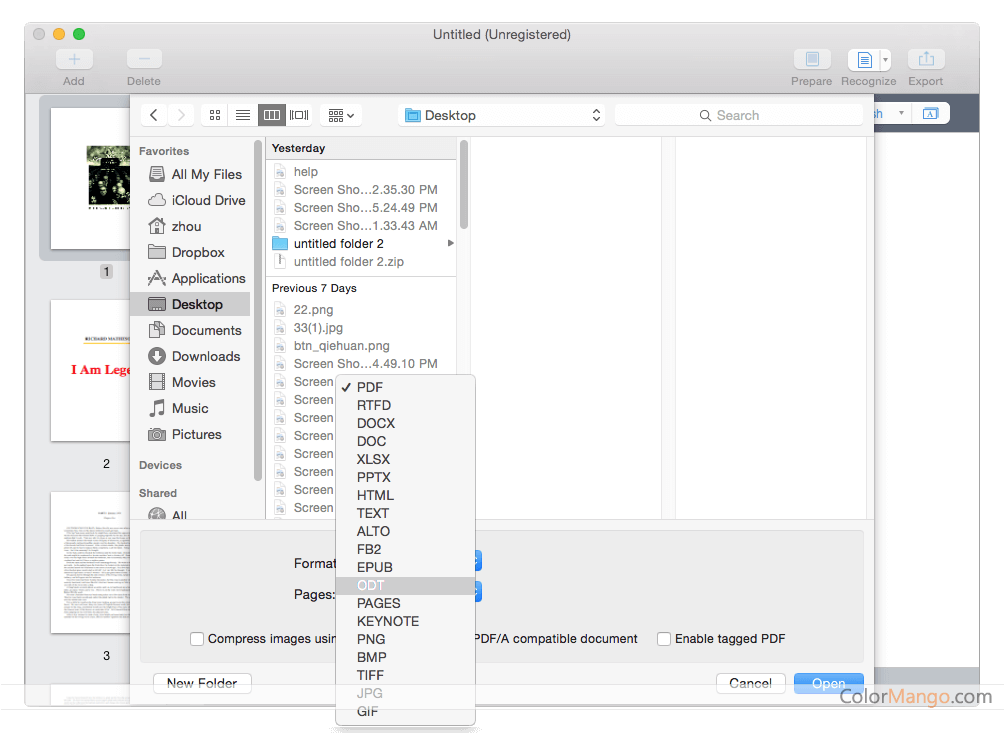Open the Desktop location dropdown
Viewport: 1004px width, 733px height.
click(502, 115)
